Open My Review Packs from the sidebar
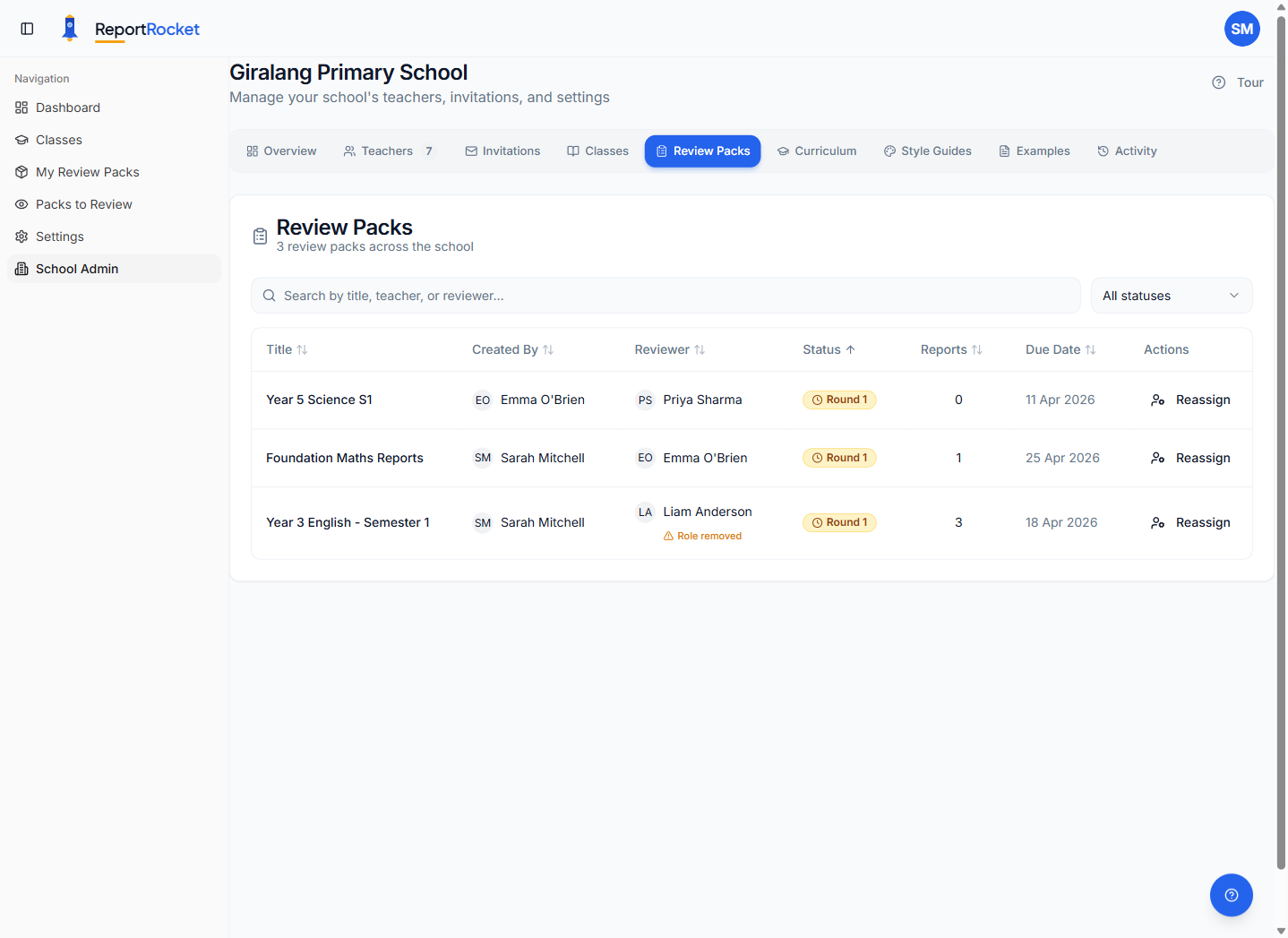Viewport: 1288px width, 938px height. pos(87,171)
